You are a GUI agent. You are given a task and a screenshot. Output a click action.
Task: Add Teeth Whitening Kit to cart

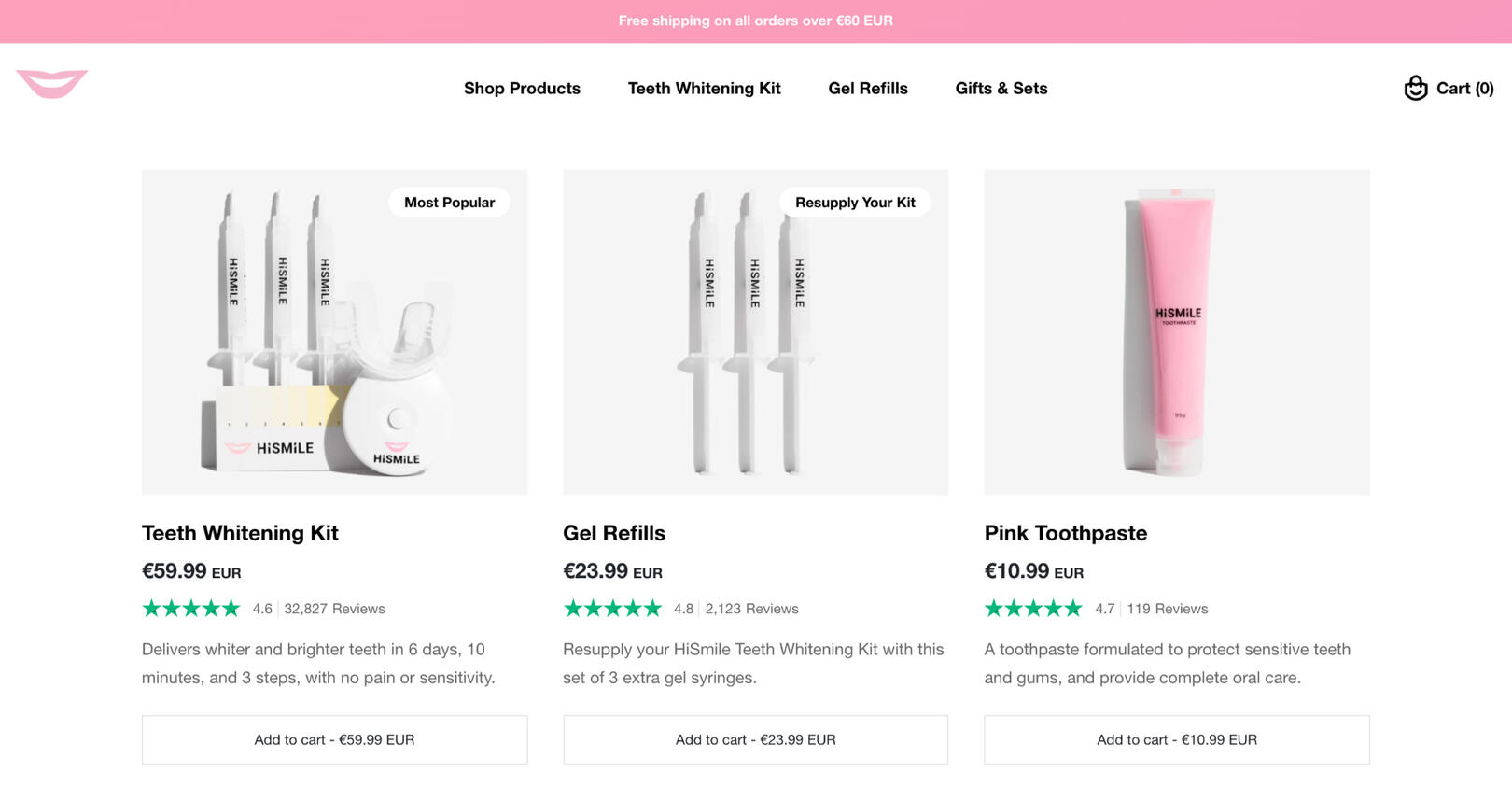[334, 739]
